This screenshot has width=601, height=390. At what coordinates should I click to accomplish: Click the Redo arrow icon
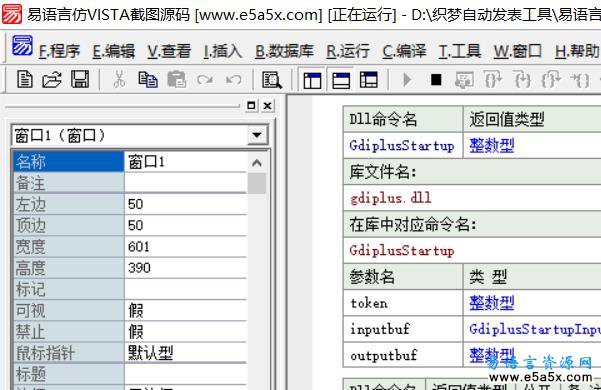205,80
